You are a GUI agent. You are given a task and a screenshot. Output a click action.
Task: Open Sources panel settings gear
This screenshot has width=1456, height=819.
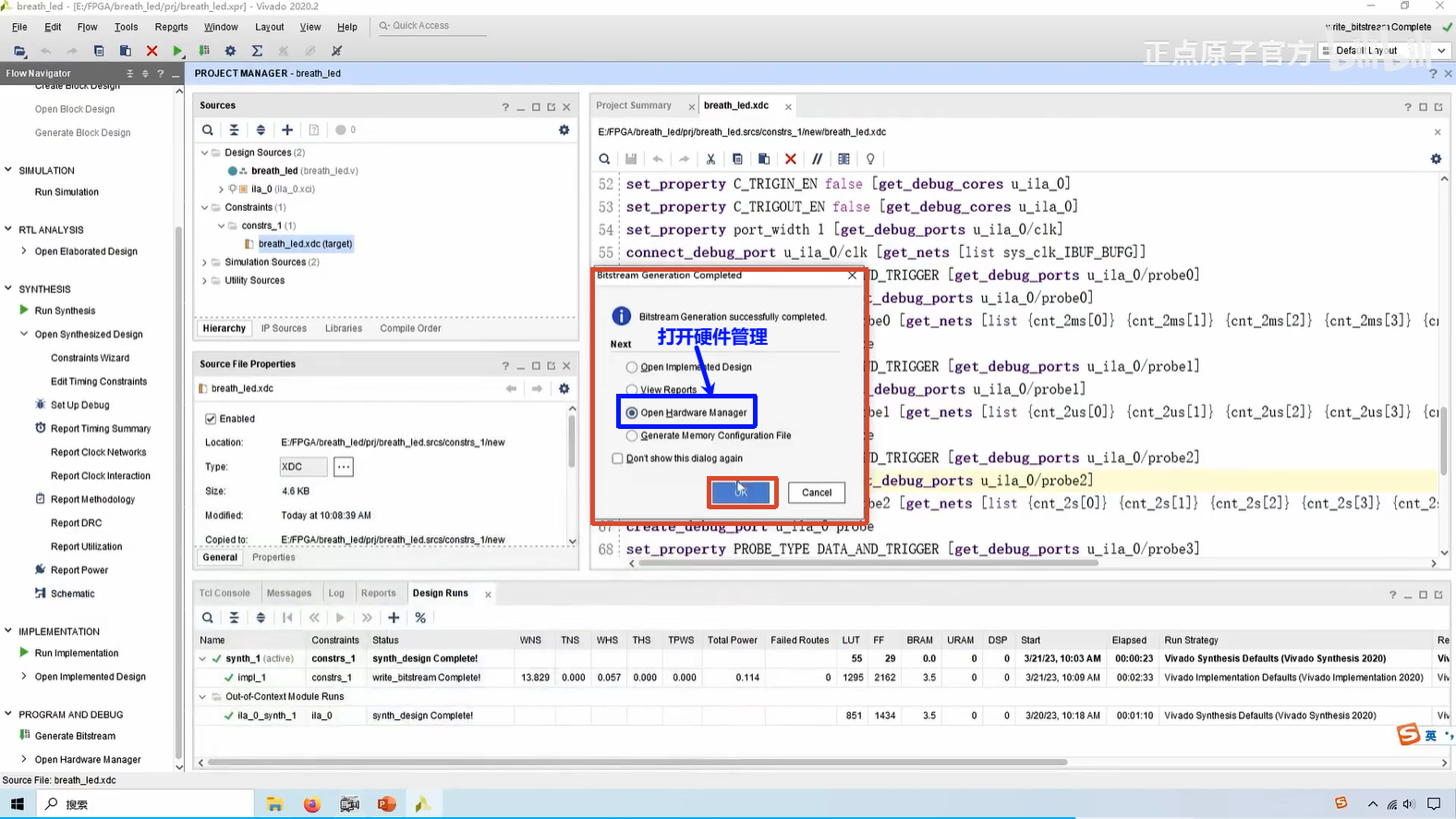click(x=564, y=130)
